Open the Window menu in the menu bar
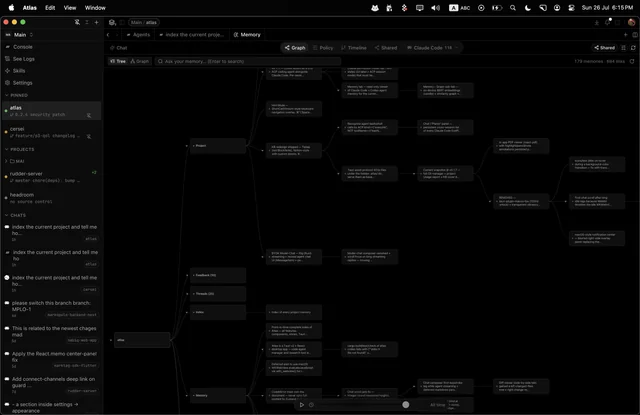Viewport: 640px width, 415px height. [95, 8]
